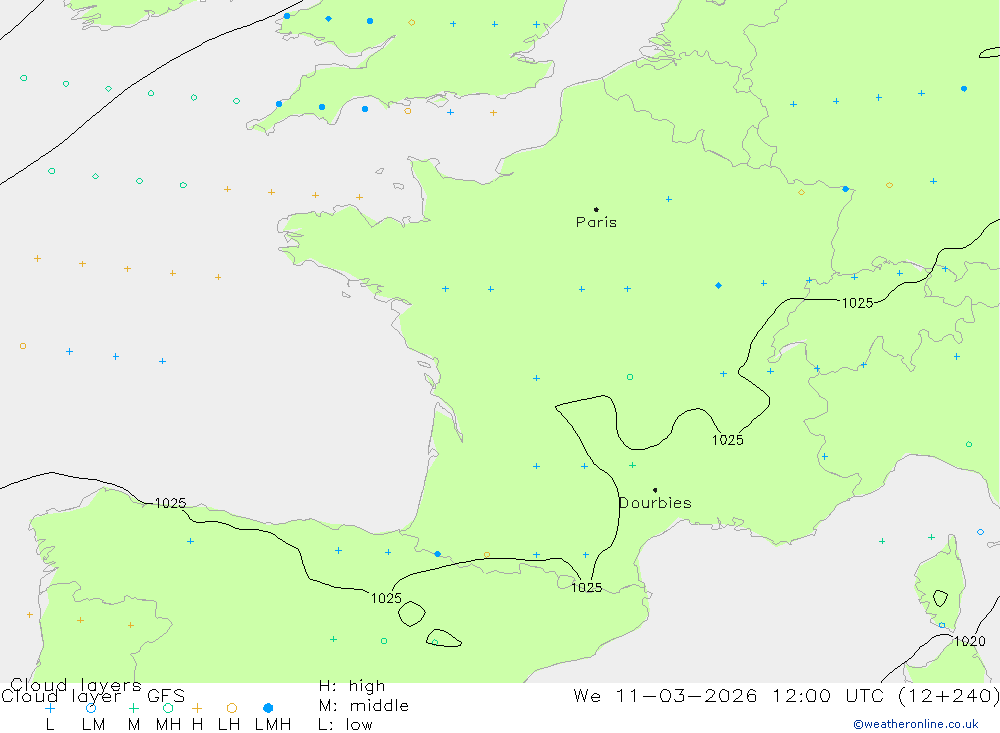Screen dimensions: 1000x733
Task: Click the Dourbies city dot marker
Action: point(655,490)
